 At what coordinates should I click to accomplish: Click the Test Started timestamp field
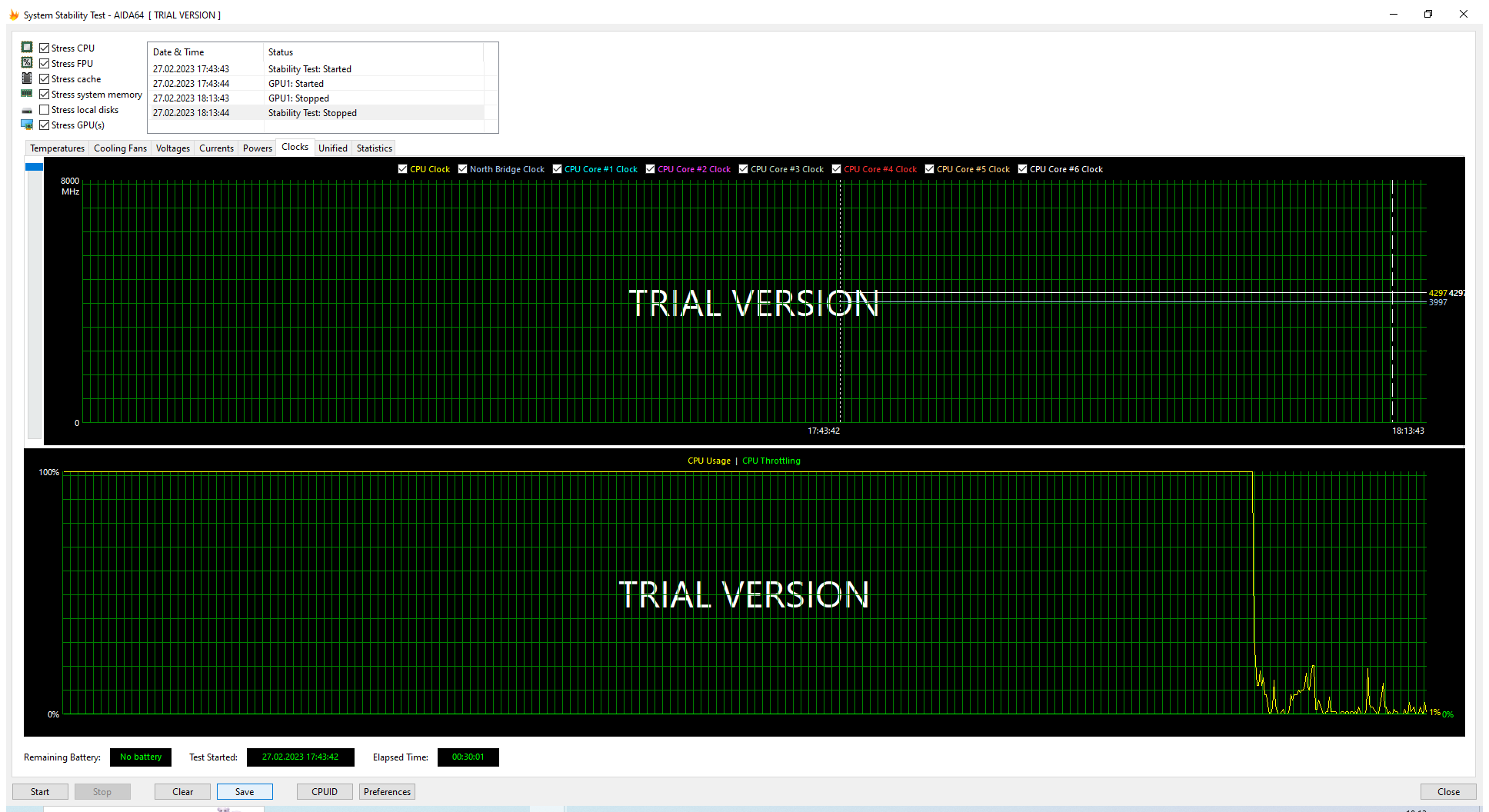tap(300, 757)
